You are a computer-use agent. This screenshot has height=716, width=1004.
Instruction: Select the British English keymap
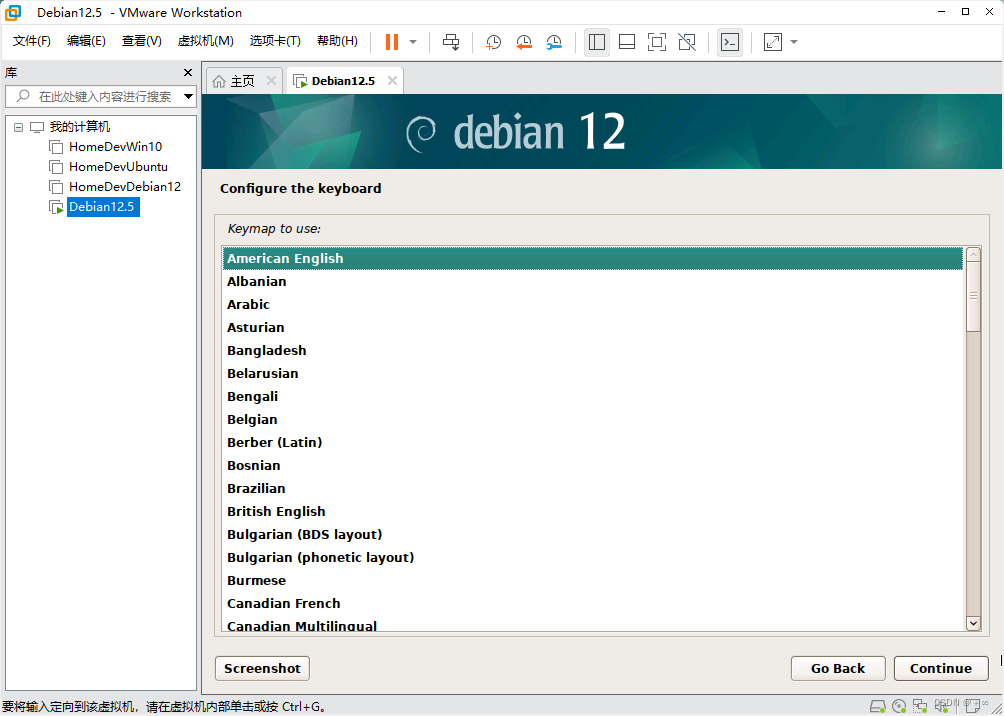pyautogui.click(x=276, y=511)
